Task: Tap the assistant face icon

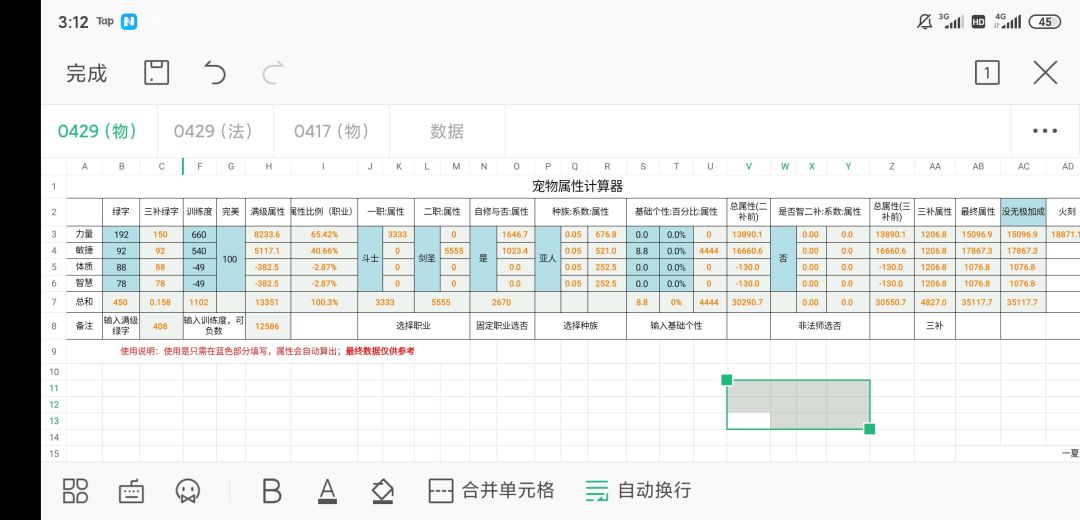Action: coord(187,491)
